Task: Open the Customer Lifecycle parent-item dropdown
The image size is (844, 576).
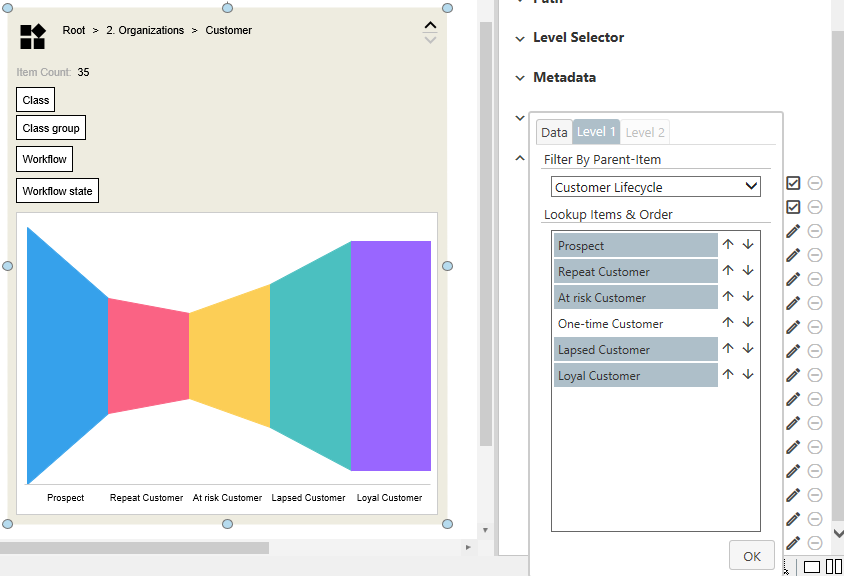Action: (655, 187)
